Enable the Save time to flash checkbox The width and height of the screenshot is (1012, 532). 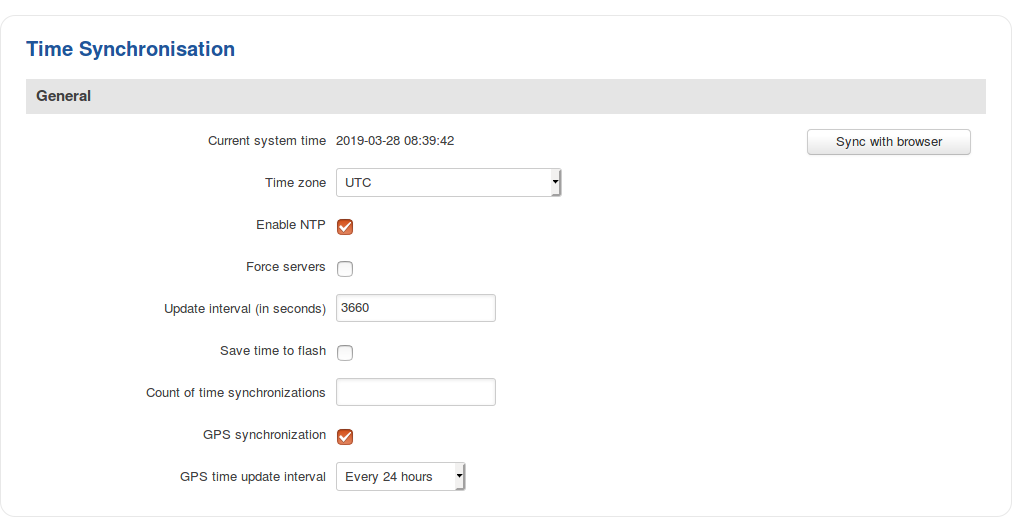345,352
